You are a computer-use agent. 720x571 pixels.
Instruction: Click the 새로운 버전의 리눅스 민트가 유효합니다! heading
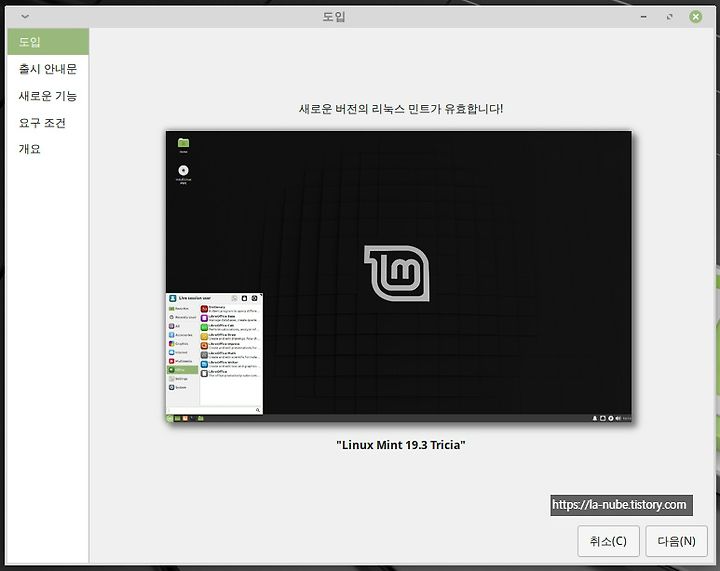(x=400, y=109)
